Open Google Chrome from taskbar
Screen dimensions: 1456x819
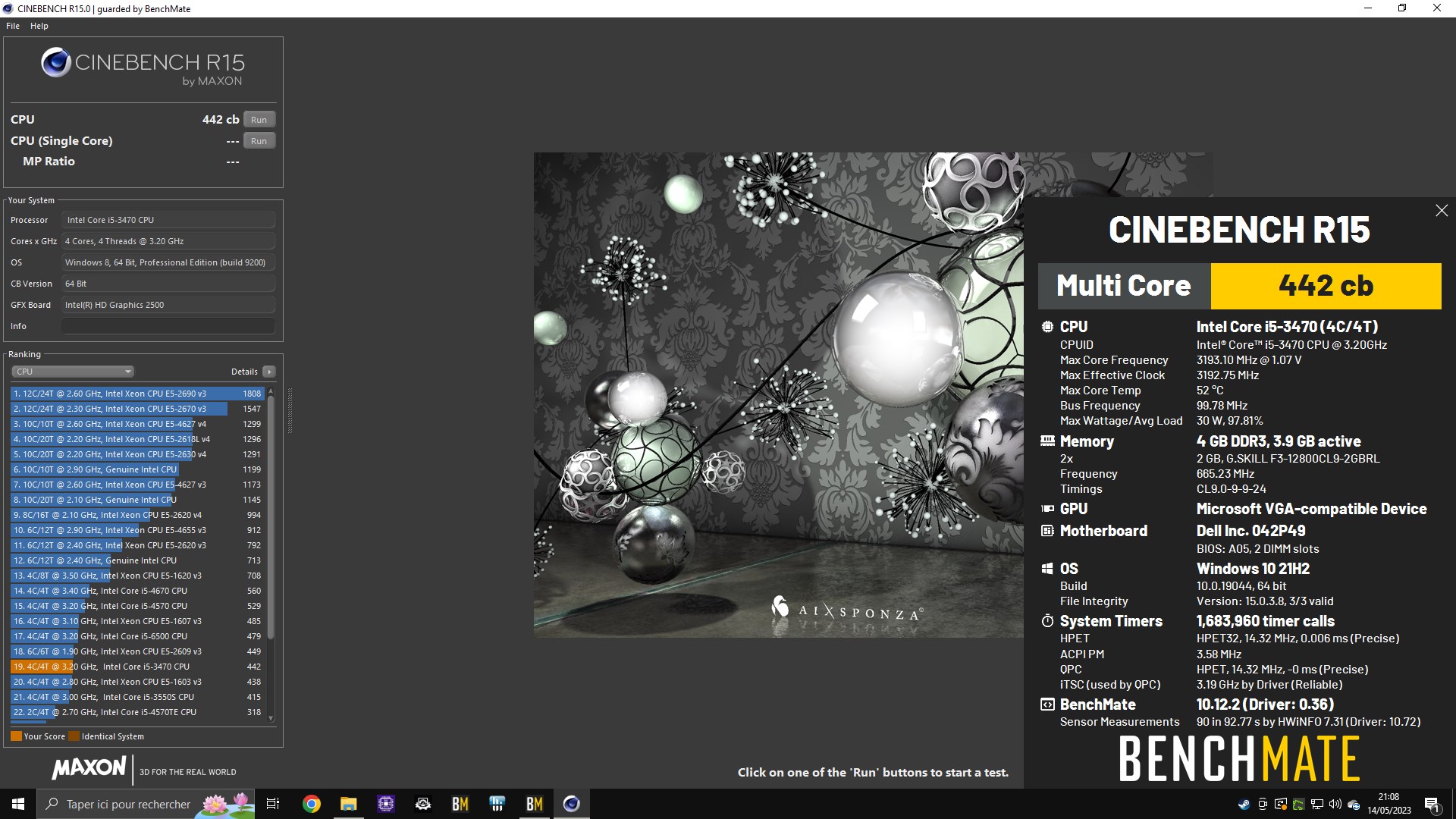(311, 804)
